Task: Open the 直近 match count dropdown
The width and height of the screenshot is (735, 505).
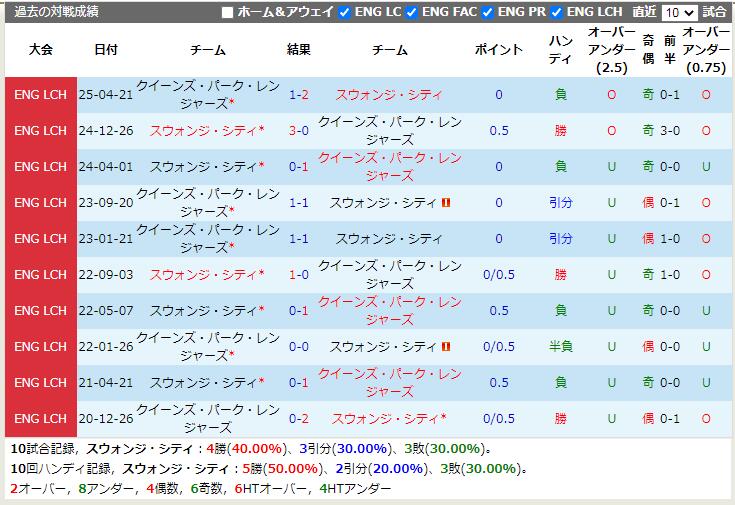Action: [679, 13]
